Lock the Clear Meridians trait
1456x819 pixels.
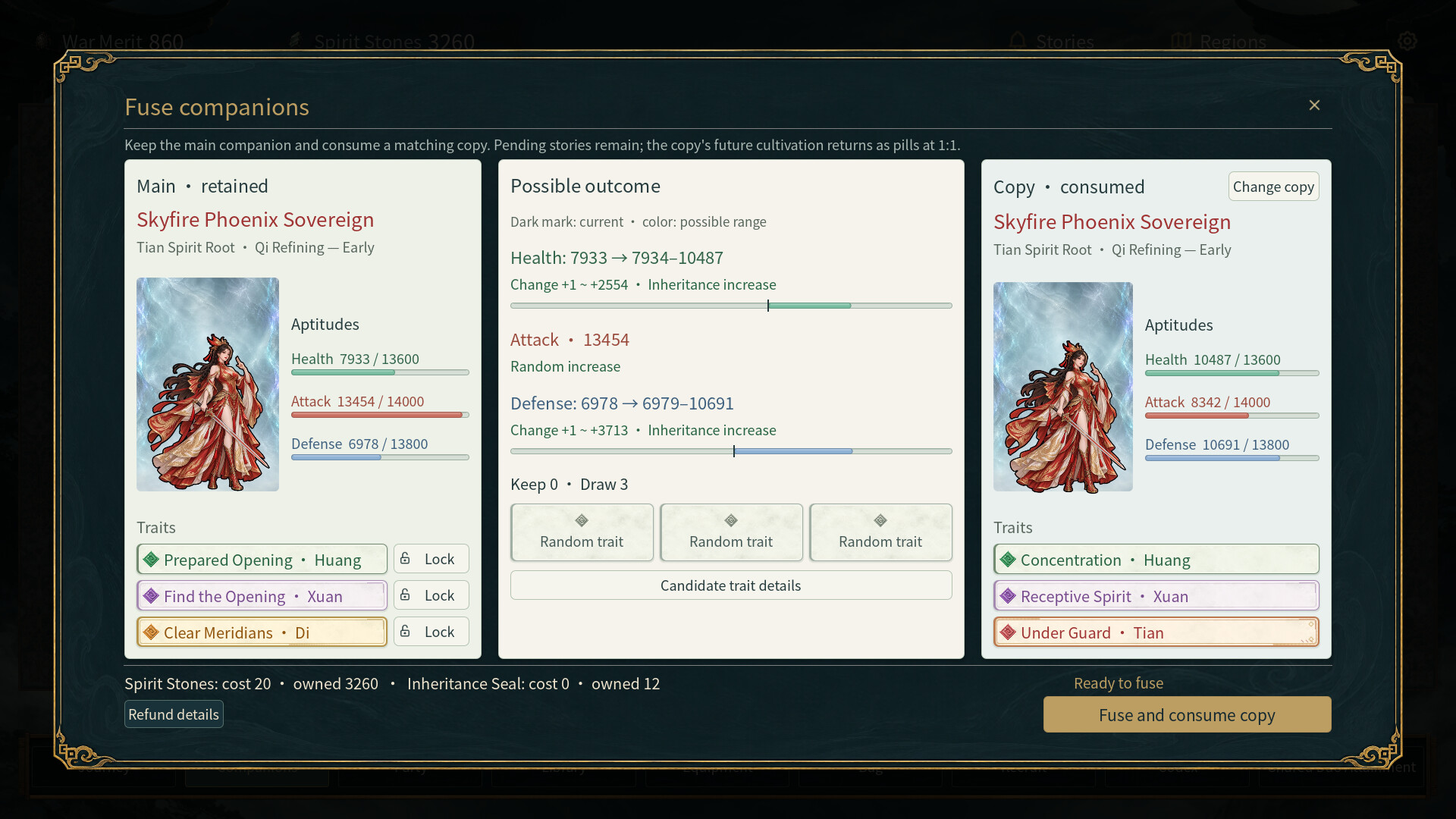431,632
